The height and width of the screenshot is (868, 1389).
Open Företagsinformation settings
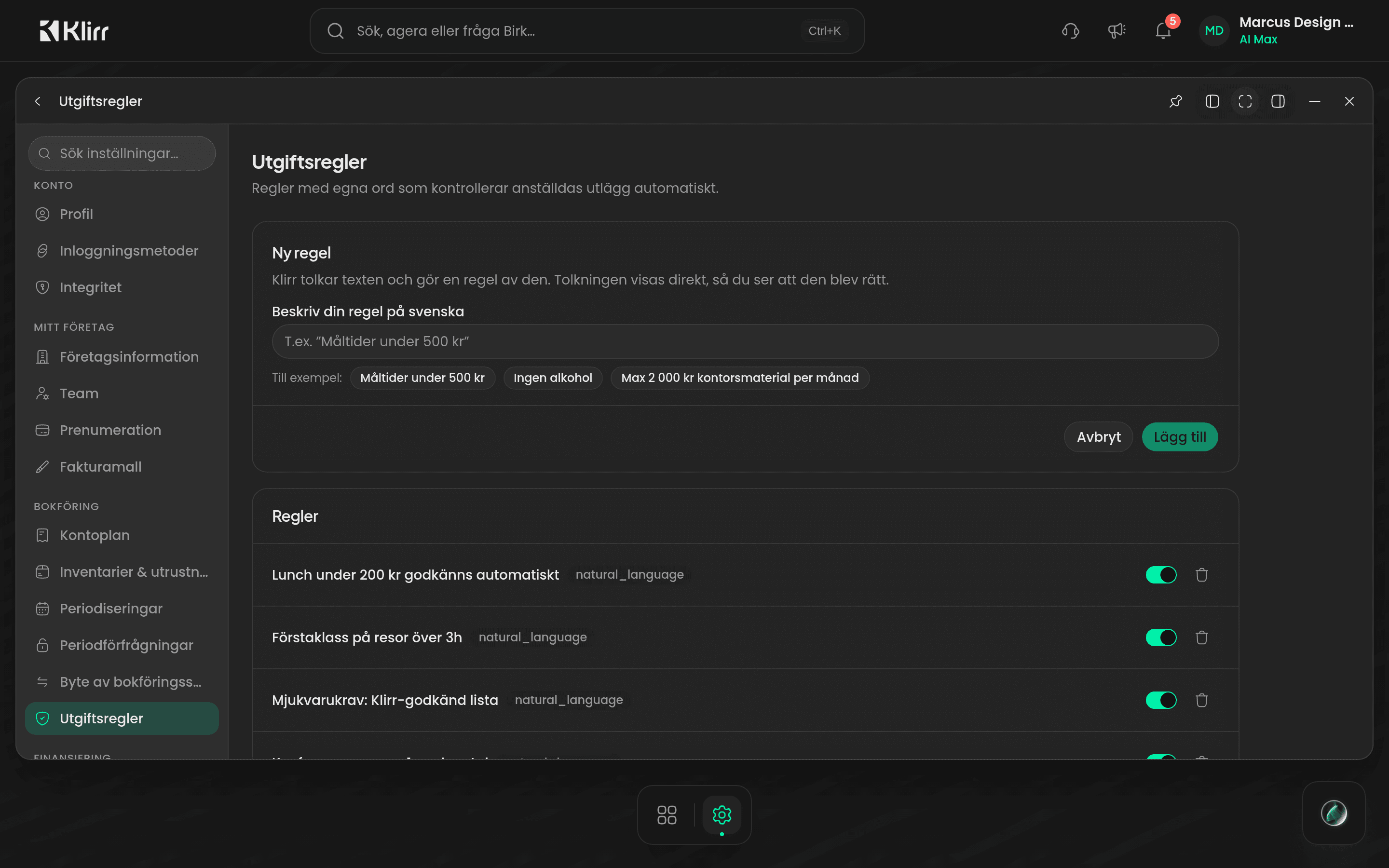tap(122, 356)
